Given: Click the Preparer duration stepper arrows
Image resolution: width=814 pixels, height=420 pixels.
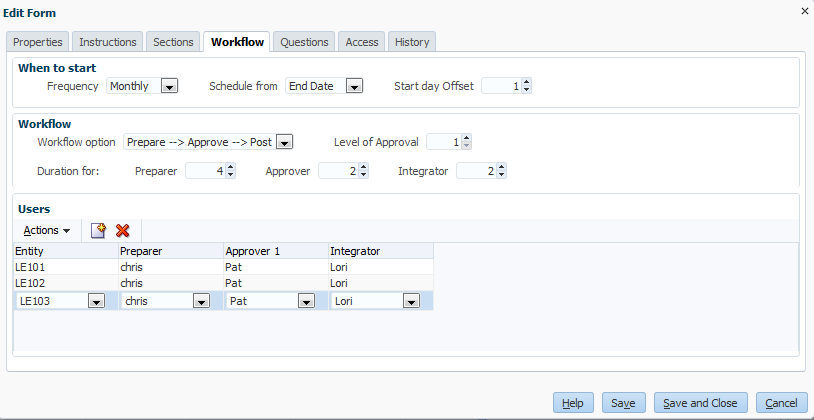Looking at the screenshot, I should point(231,172).
